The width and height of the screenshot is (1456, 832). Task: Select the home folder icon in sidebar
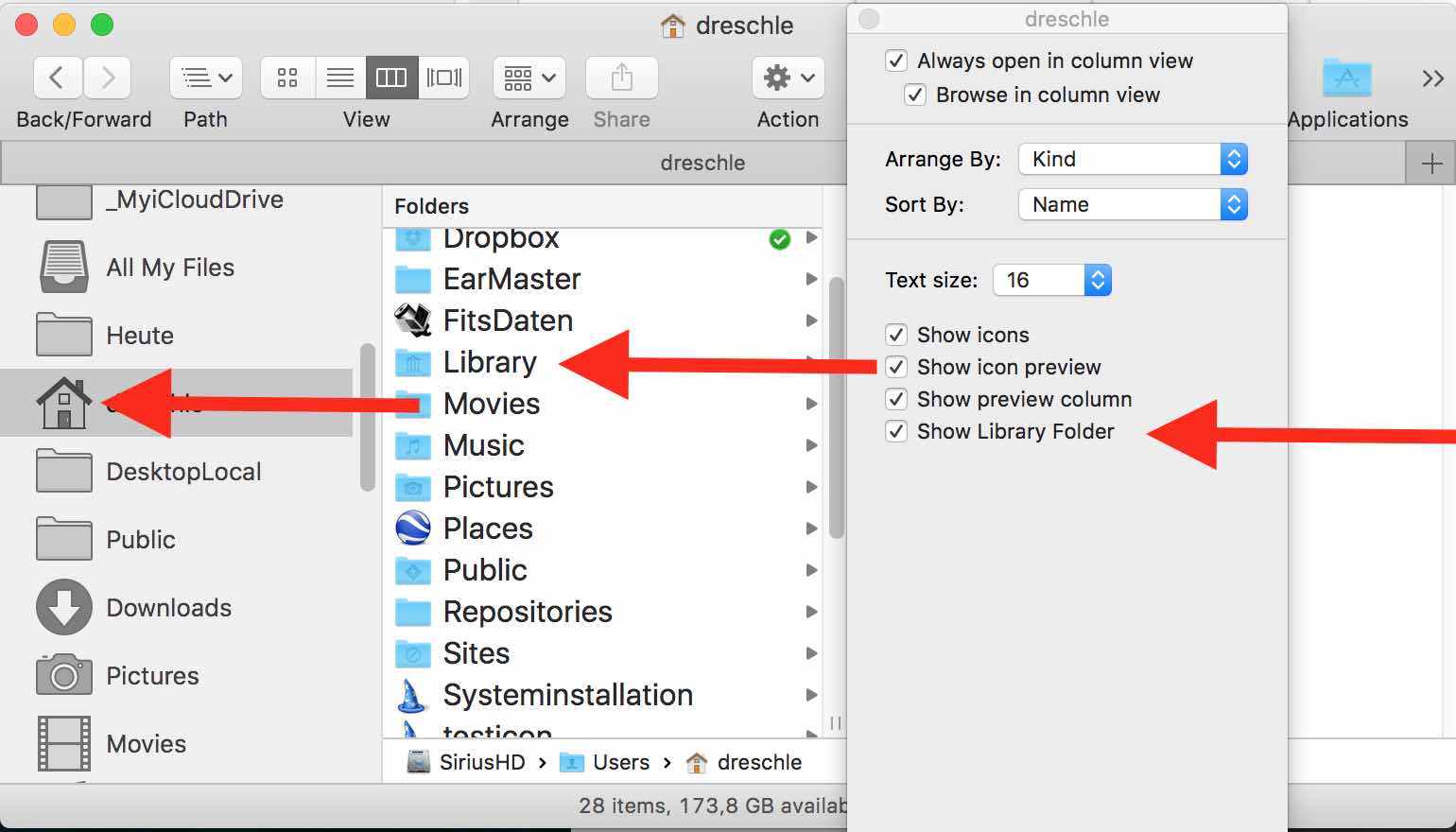coord(64,403)
